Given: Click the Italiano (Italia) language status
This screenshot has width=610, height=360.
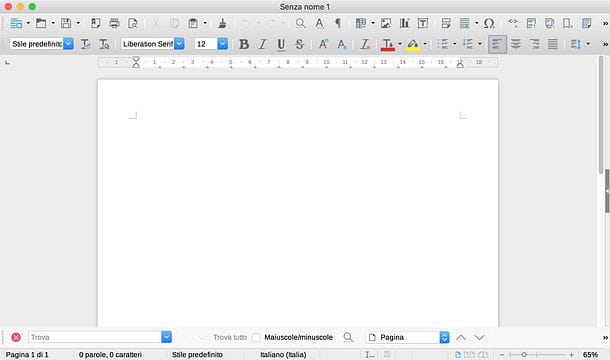Looking at the screenshot, I should coord(283,355).
